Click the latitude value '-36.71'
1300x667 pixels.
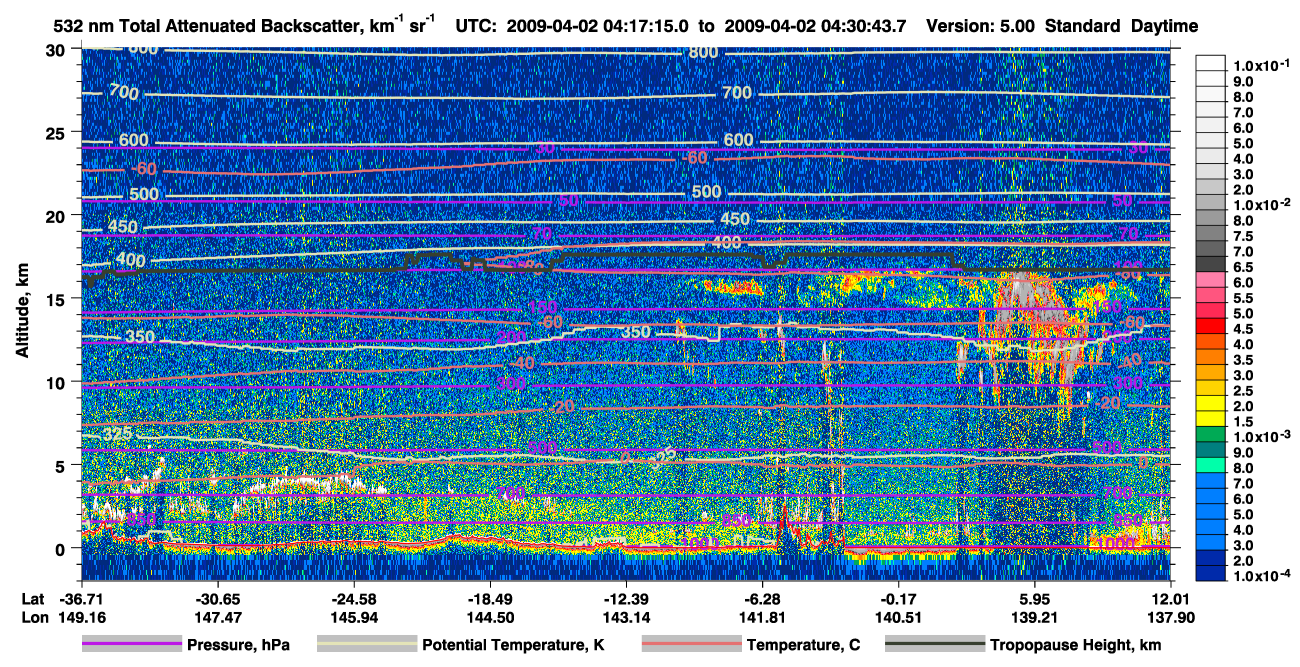point(81,598)
